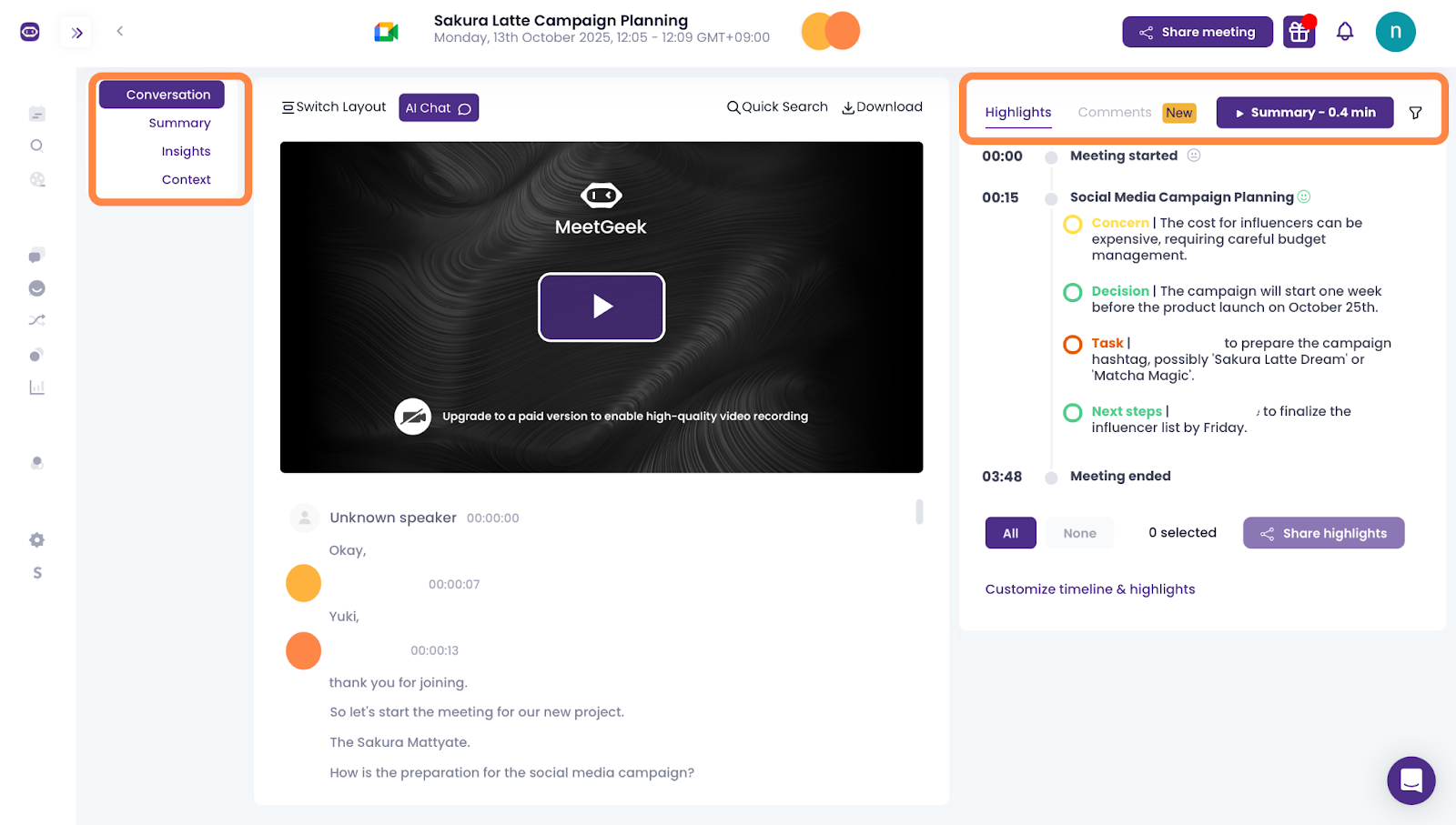Image resolution: width=1456 pixels, height=825 pixels.
Task: Click the search icon in left sidebar
Action: (36, 146)
